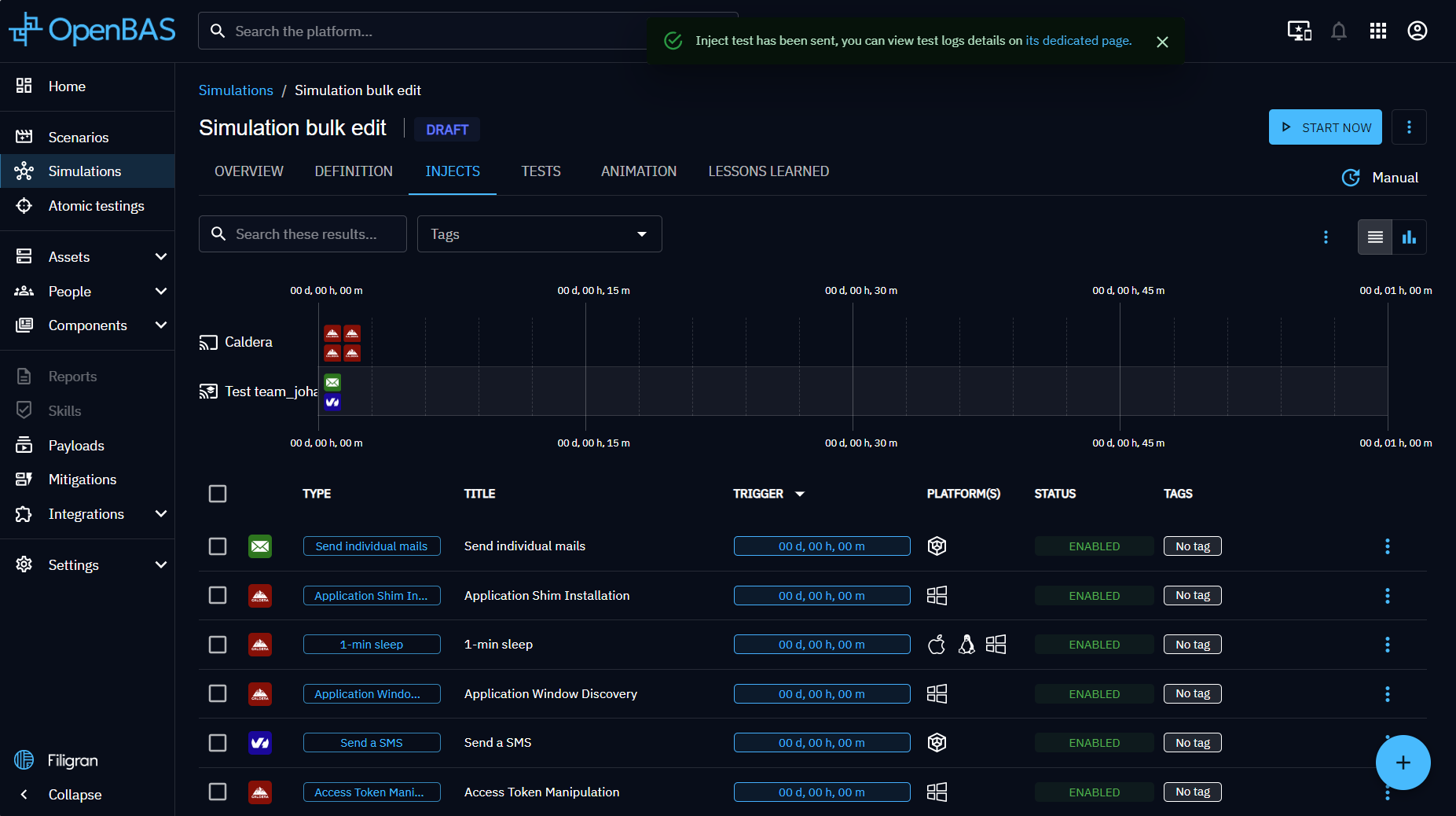Open the notifications bell icon
This screenshot has height=816, width=1456.
click(x=1338, y=31)
